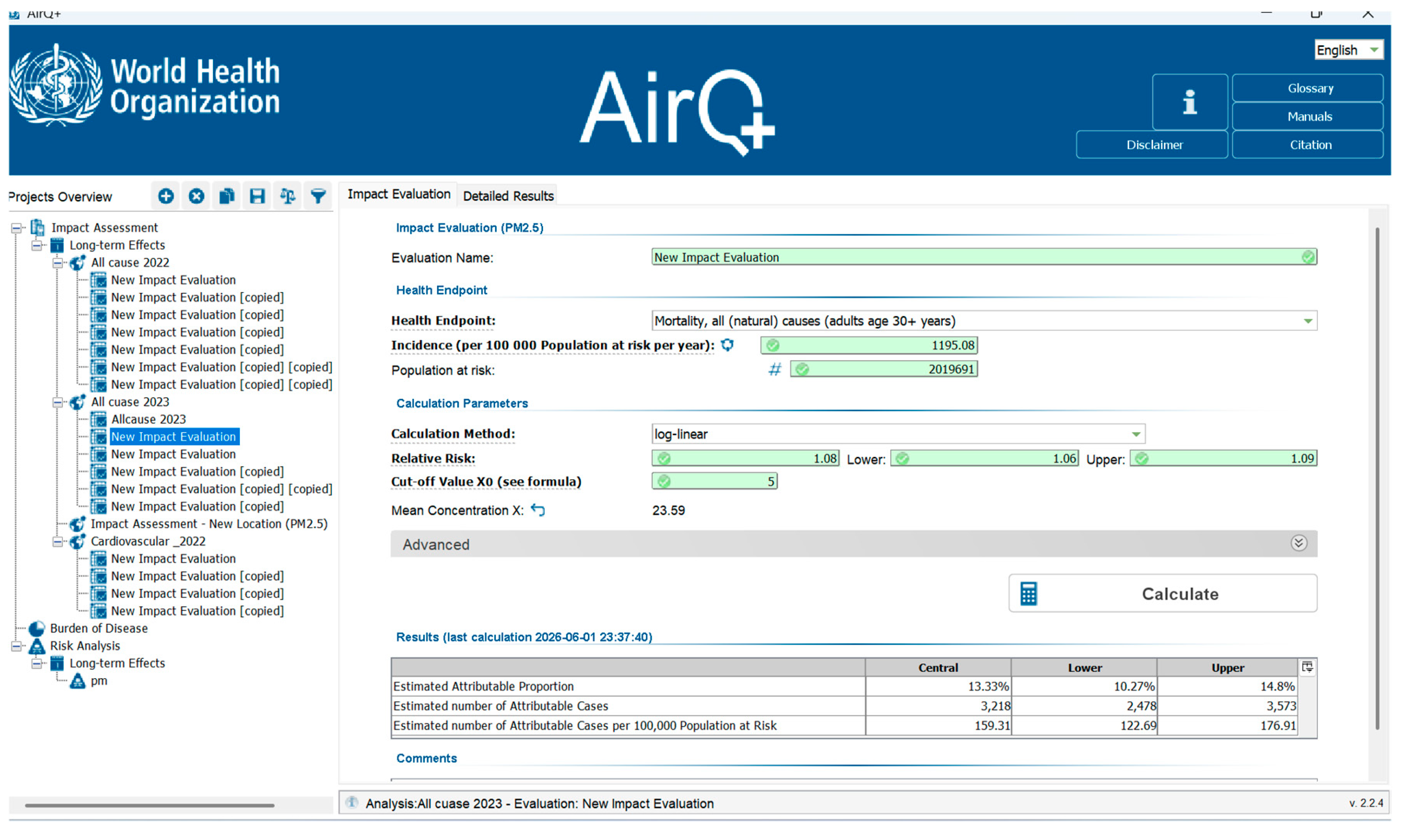Click the save floppy disk icon
Image resolution: width=1405 pixels, height=840 pixels.
point(258,196)
